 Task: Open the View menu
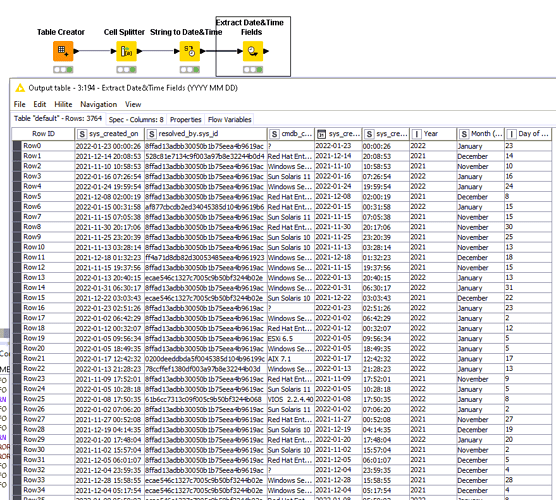tap(133, 104)
